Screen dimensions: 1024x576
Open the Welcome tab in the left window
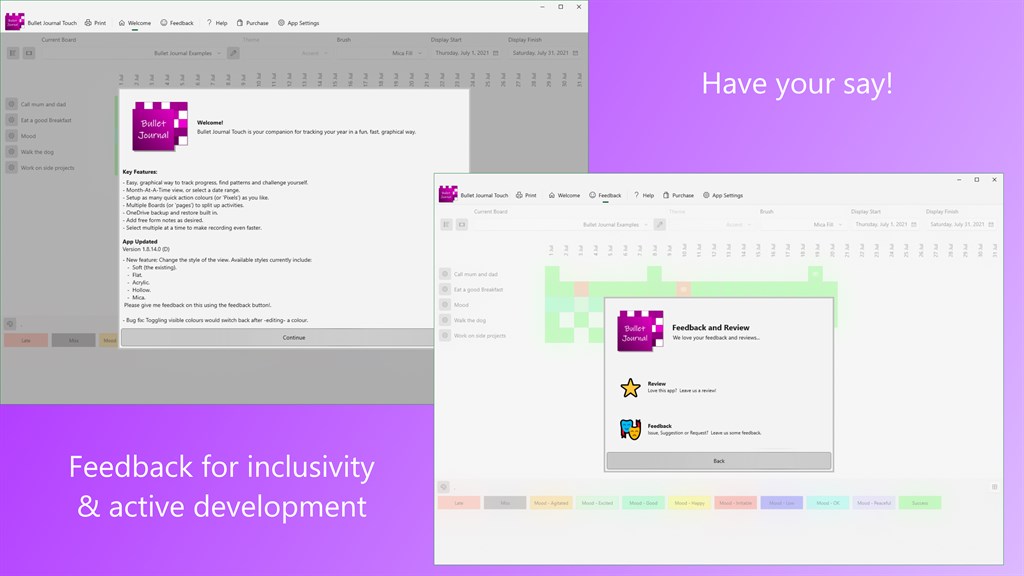[135, 23]
